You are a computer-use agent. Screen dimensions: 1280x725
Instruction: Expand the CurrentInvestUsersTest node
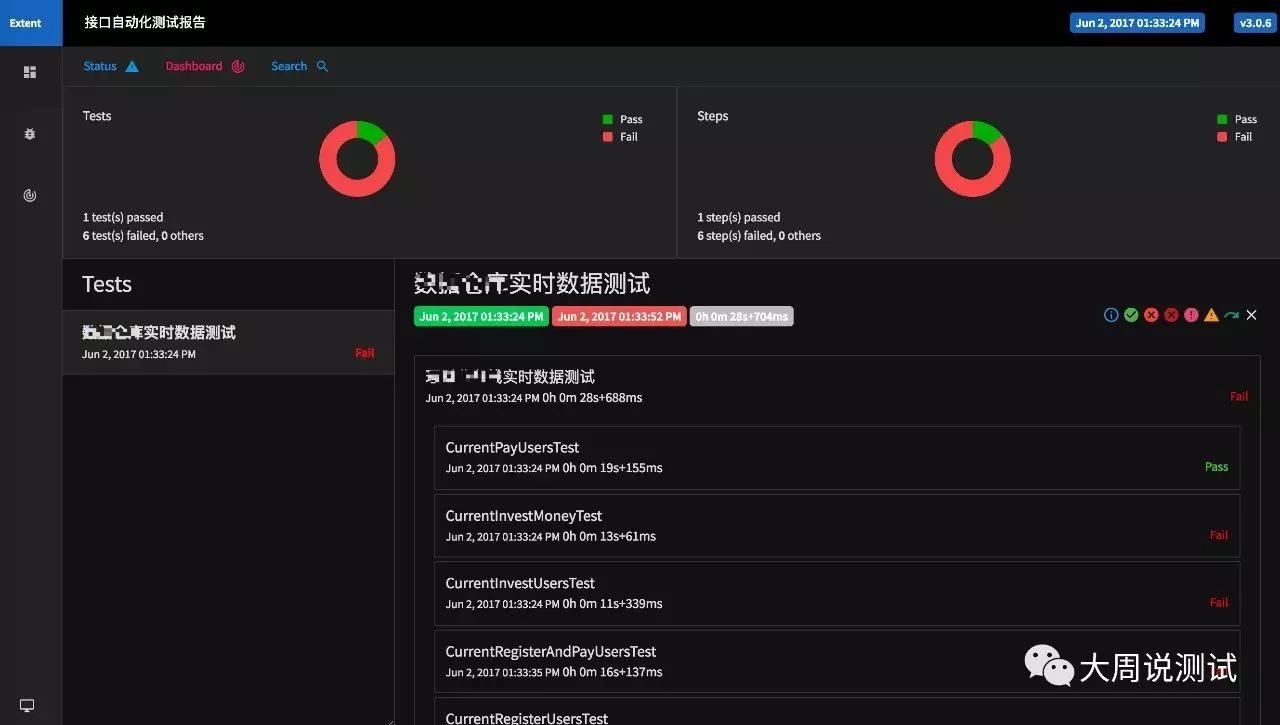pyautogui.click(x=837, y=593)
